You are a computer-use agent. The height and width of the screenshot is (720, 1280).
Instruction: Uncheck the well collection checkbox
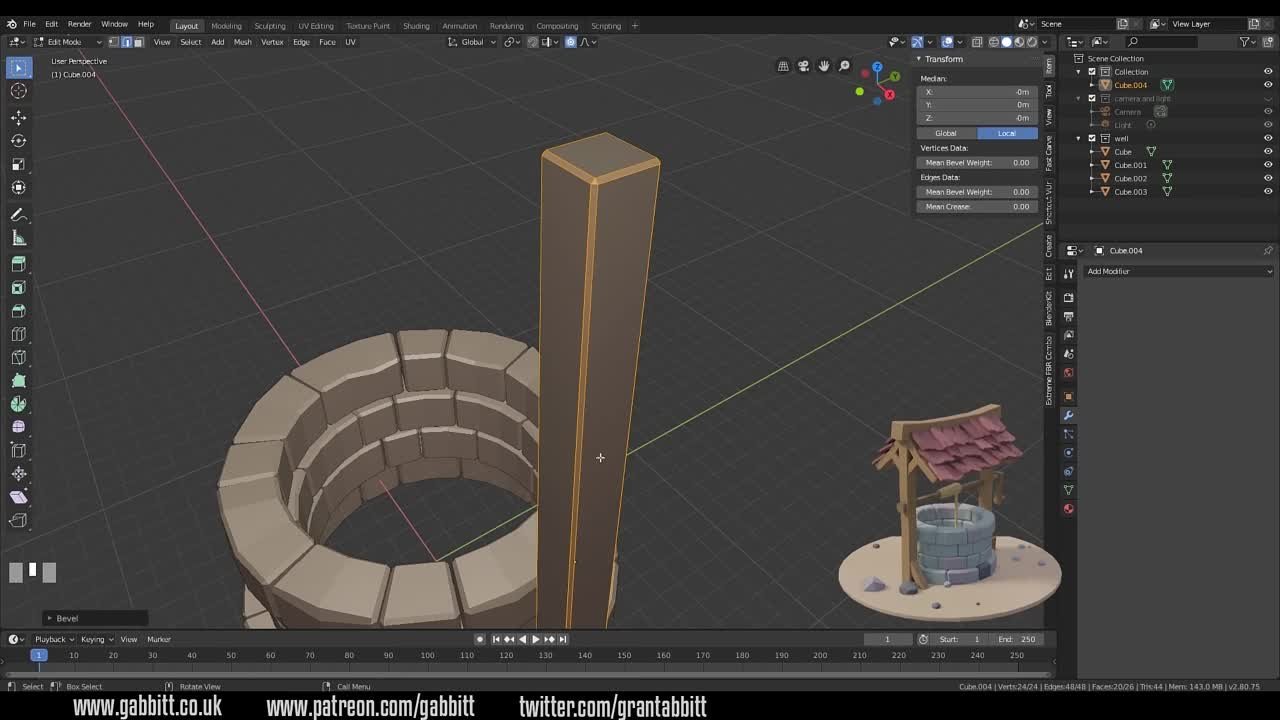[1092, 138]
